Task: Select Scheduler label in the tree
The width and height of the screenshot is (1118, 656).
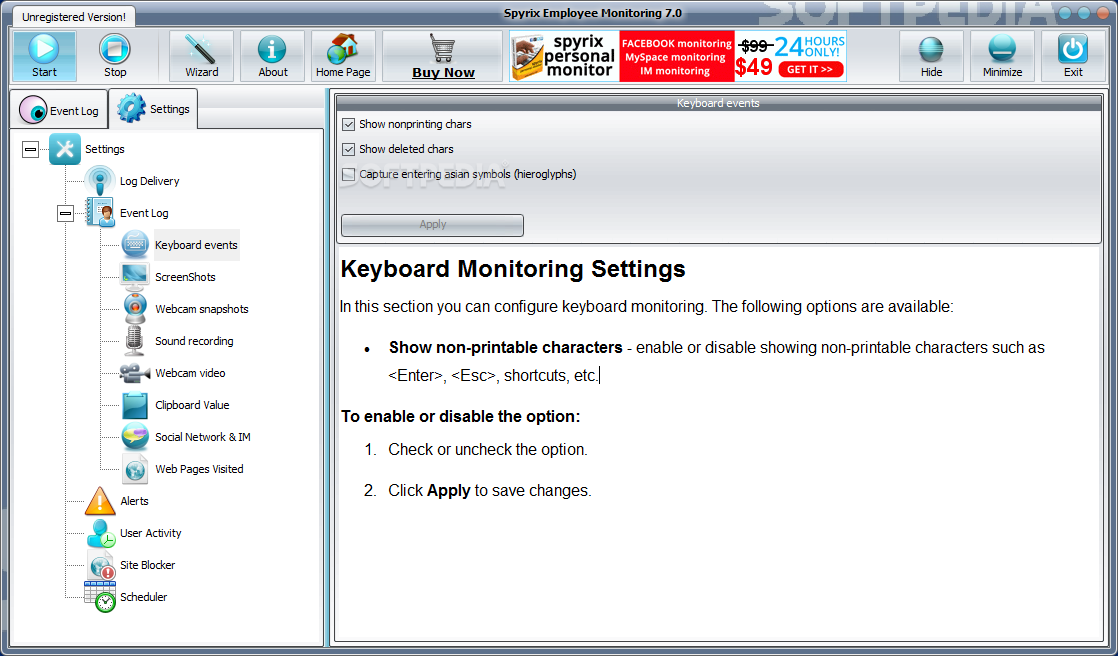Action: point(143,597)
